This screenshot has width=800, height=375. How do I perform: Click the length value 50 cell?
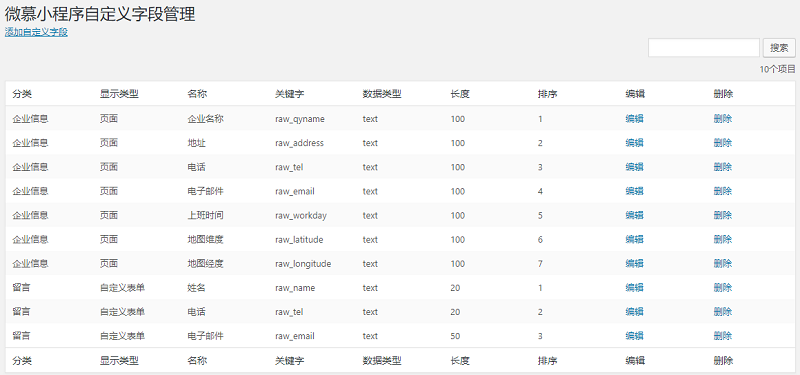[455, 336]
